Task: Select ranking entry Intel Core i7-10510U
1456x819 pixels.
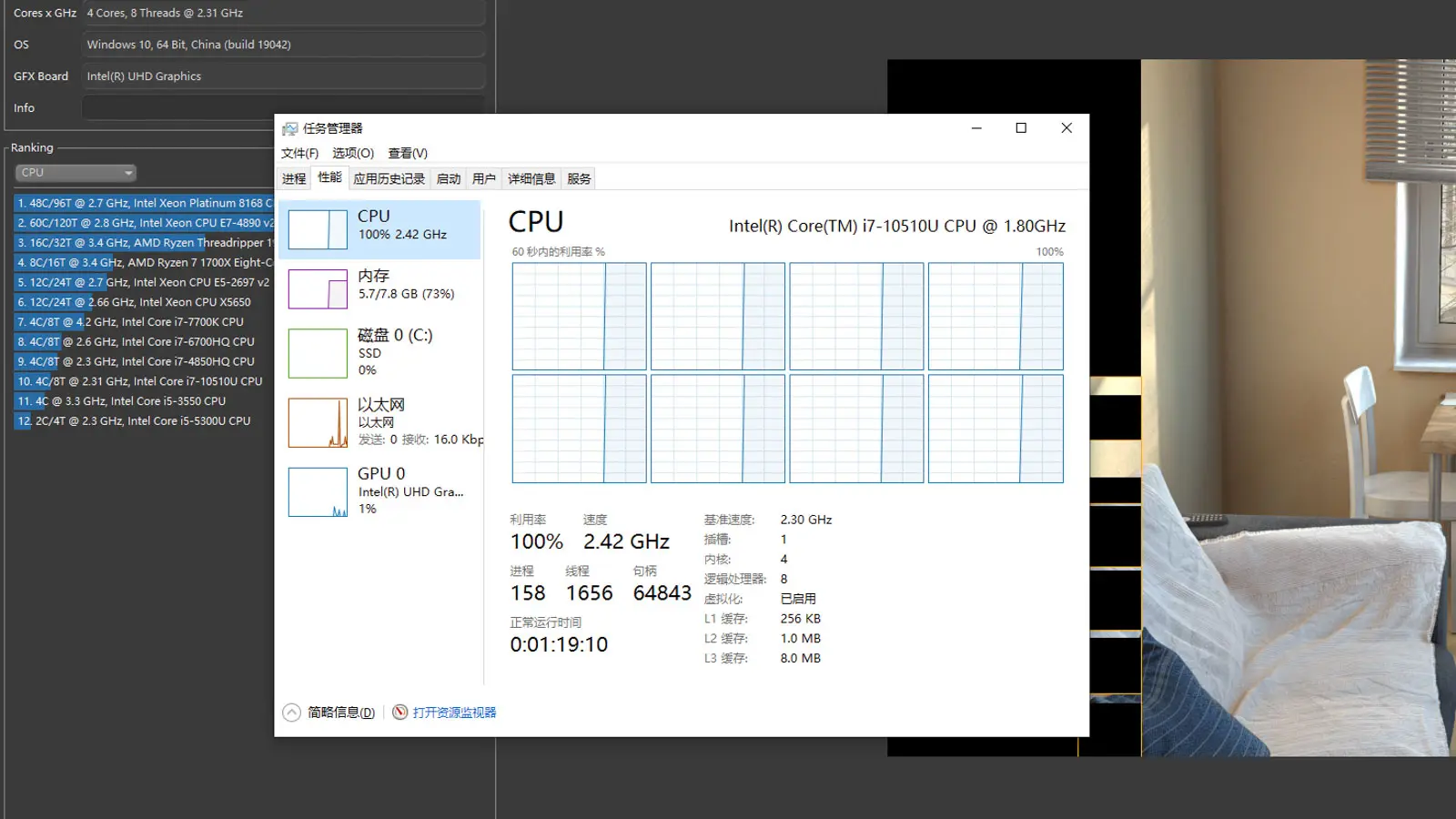Action: point(144,381)
